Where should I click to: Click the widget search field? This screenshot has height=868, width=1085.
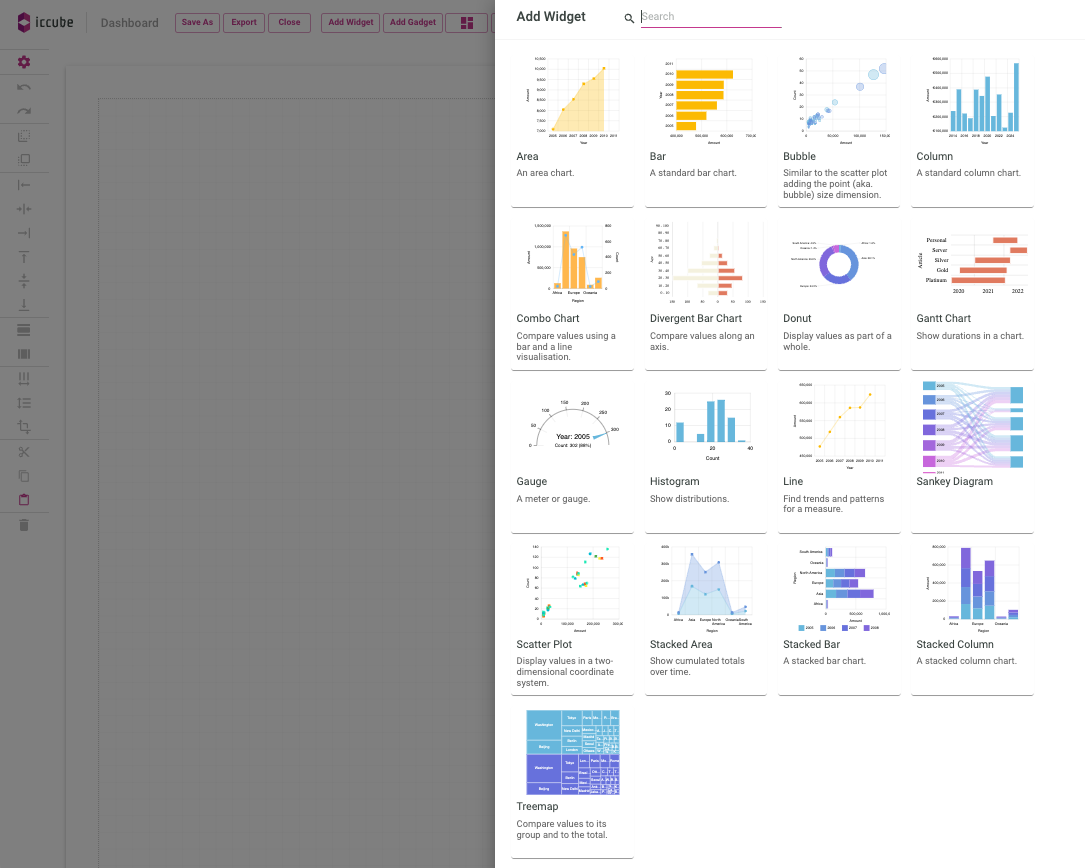coord(710,16)
